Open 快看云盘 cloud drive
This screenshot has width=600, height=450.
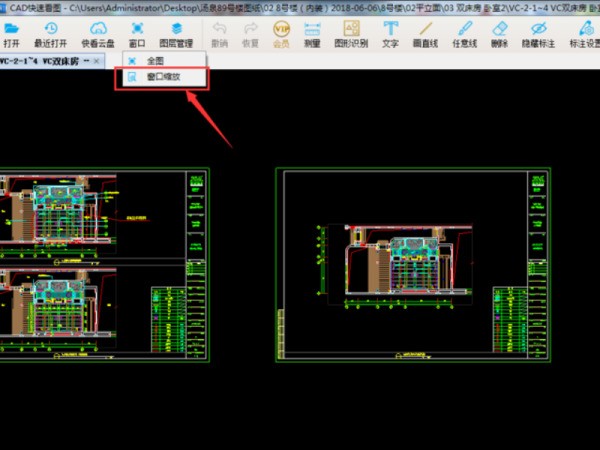tap(98, 34)
